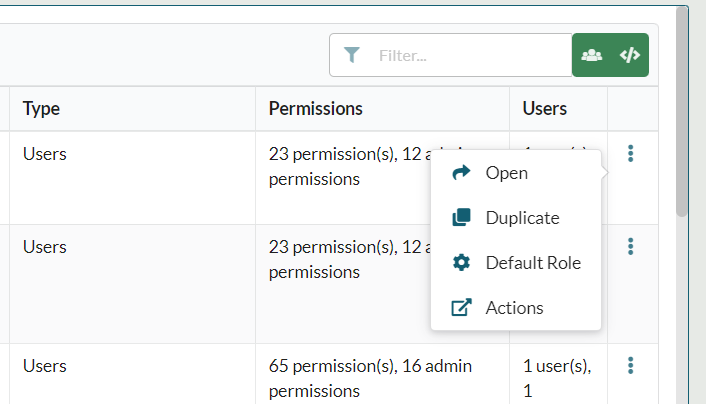Click the Users column header
The height and width of the screenshot is (404, 706).
544,108
